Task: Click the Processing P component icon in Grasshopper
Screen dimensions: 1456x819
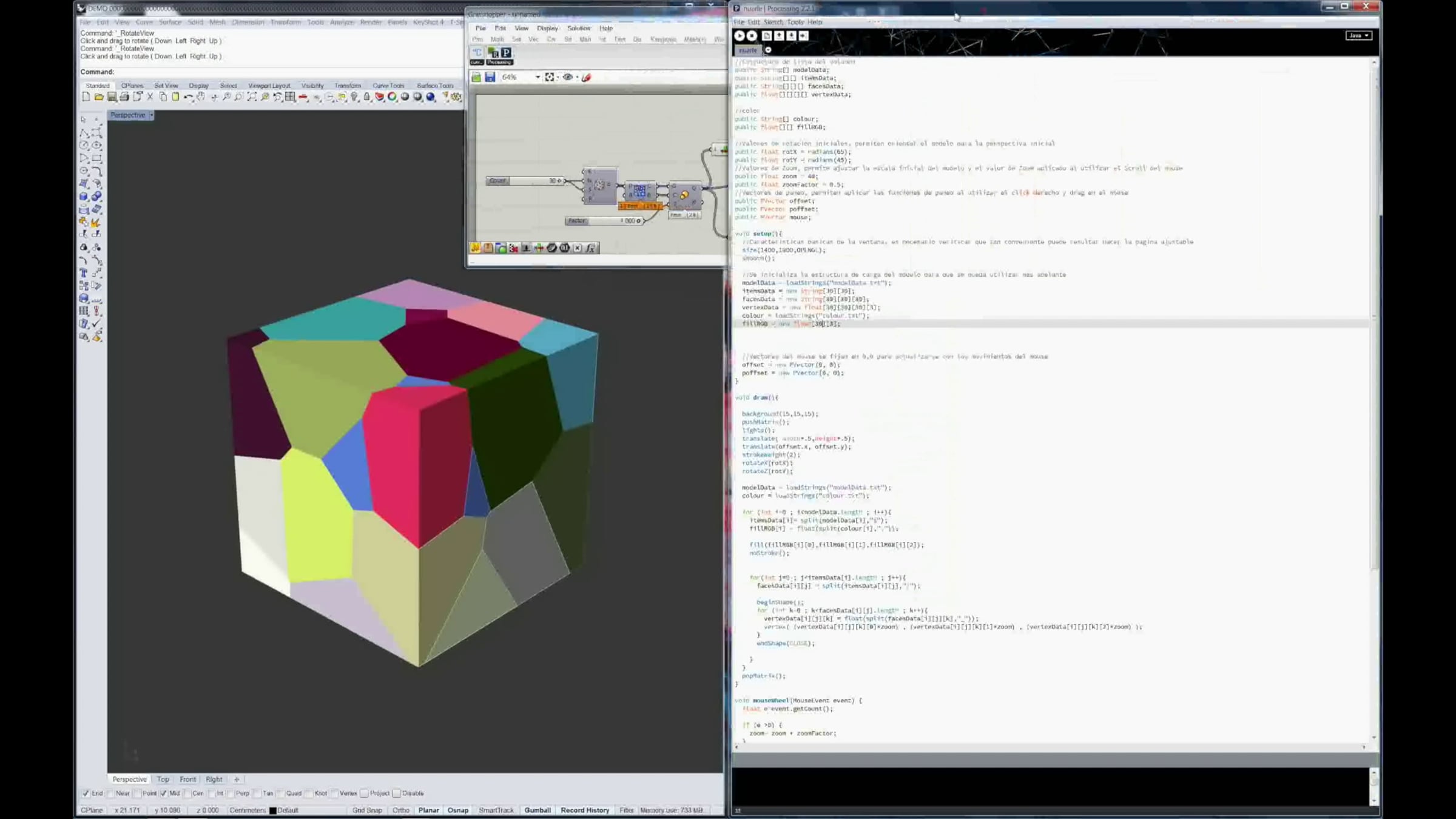Action: click(x=506, y=53)
